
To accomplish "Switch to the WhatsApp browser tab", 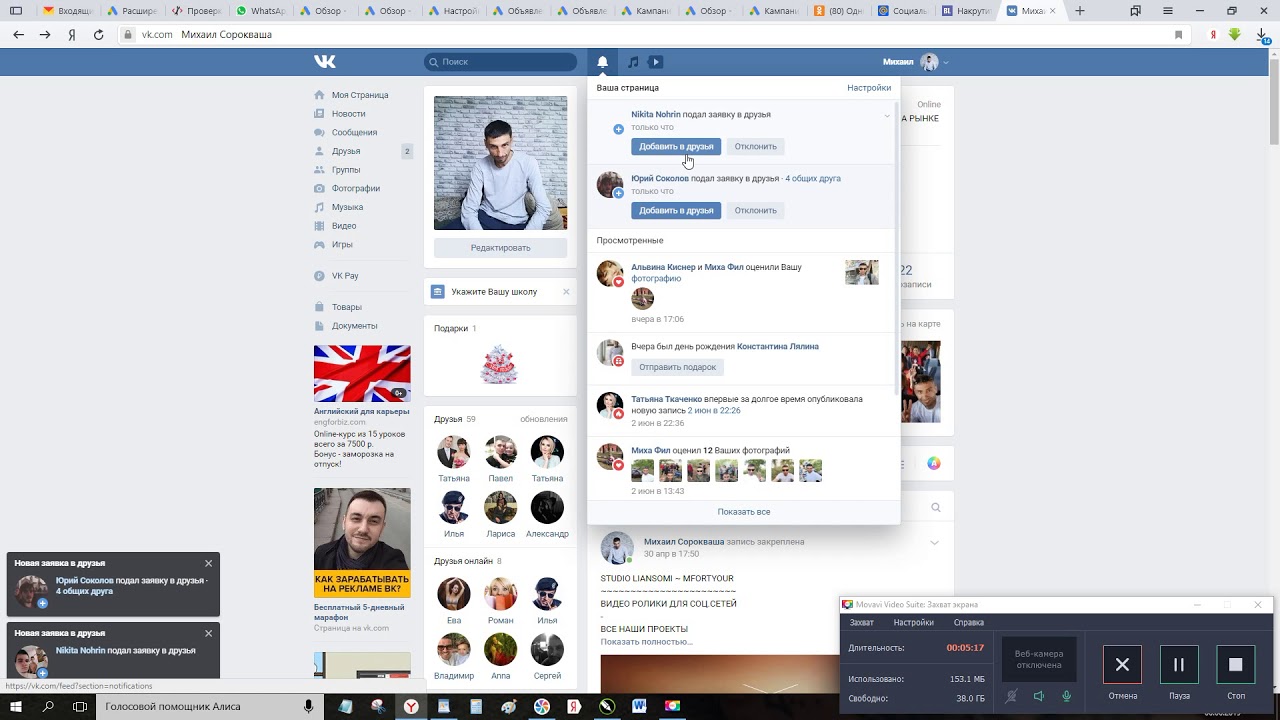I will coord(262,11).
